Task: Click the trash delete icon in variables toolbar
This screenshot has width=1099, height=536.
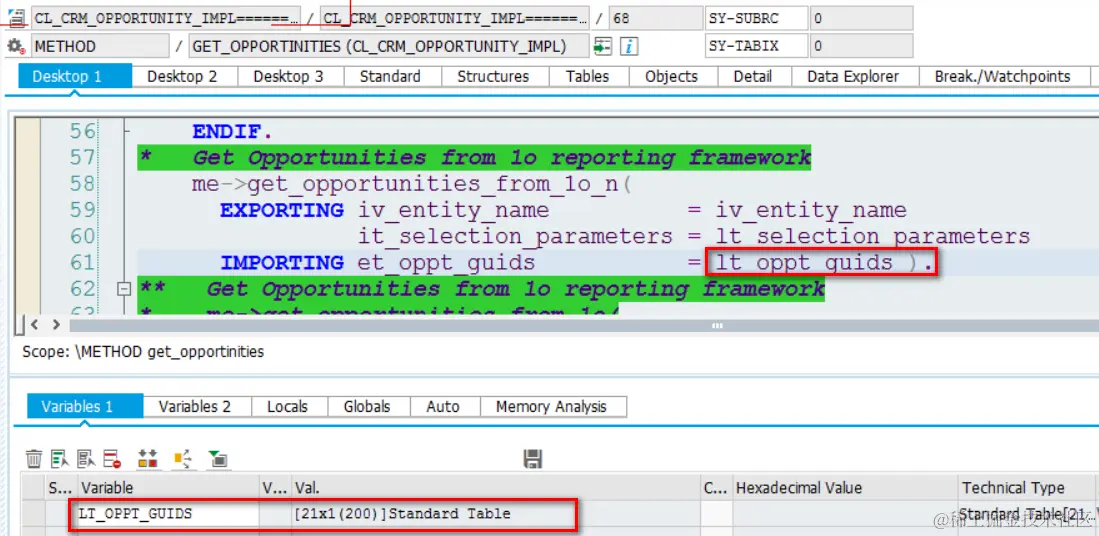Action: (x=34, y=459)
